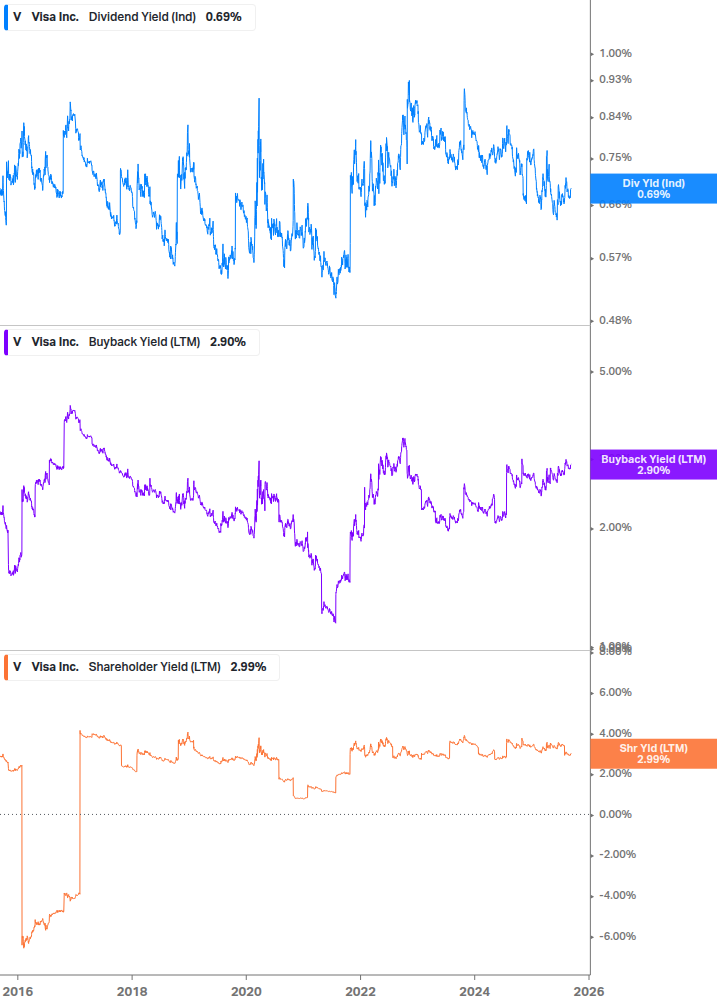Image resolution: width=717 pixels, height=1005 pixels.
Task: Click the purple color bar in Buyback Yield legend
Action: click(6, 342)
